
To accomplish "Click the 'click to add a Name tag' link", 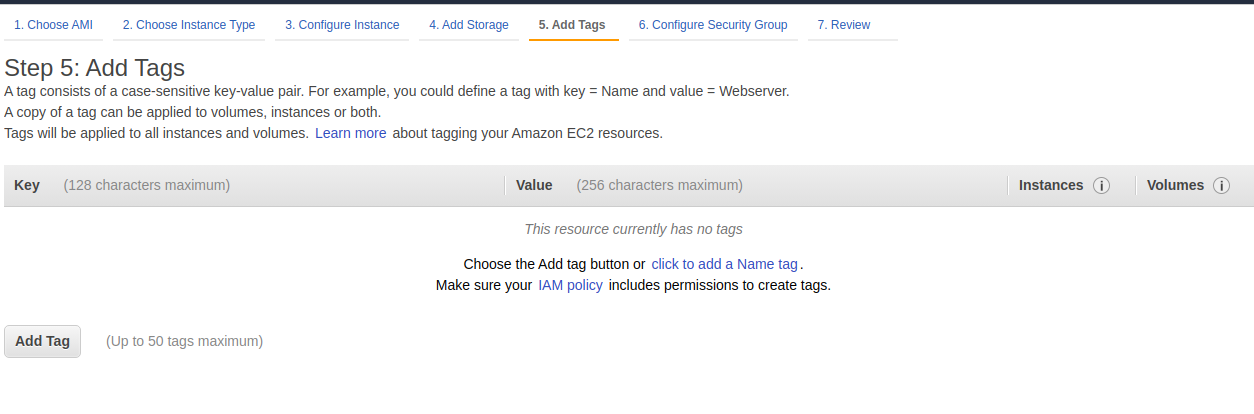I will (724, 264).
